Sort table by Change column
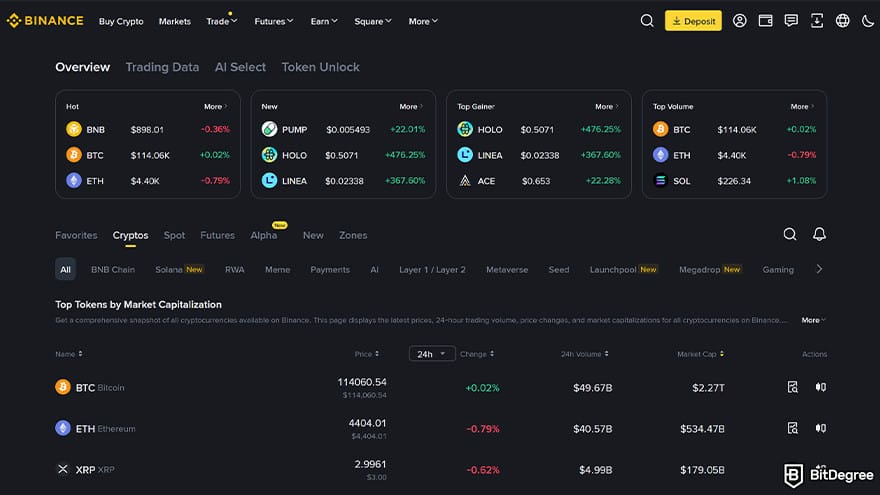This screenshot has width=880, height=495. 477,354
